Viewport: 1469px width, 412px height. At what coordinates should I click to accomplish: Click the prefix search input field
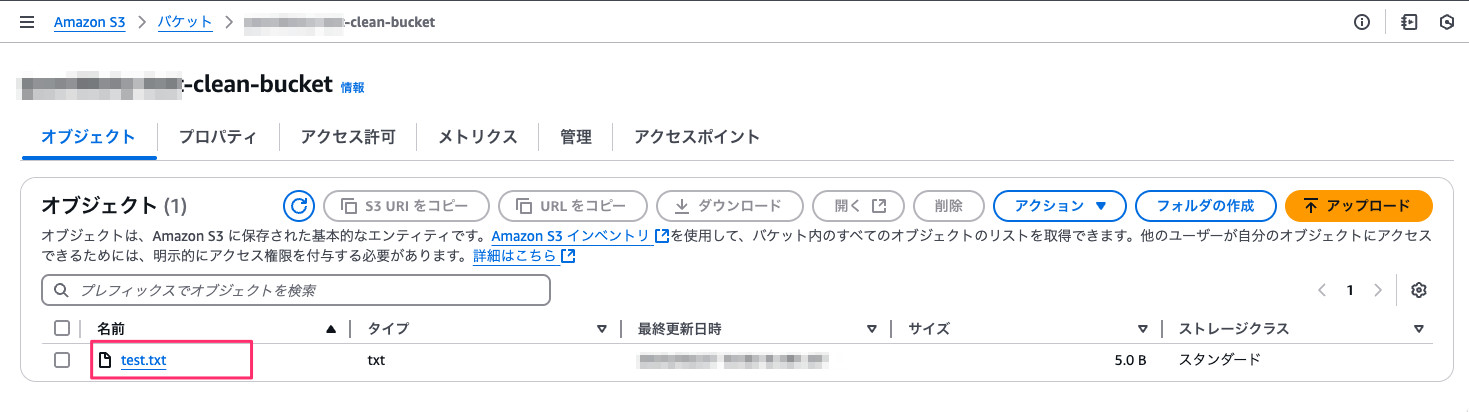[296, 290]
